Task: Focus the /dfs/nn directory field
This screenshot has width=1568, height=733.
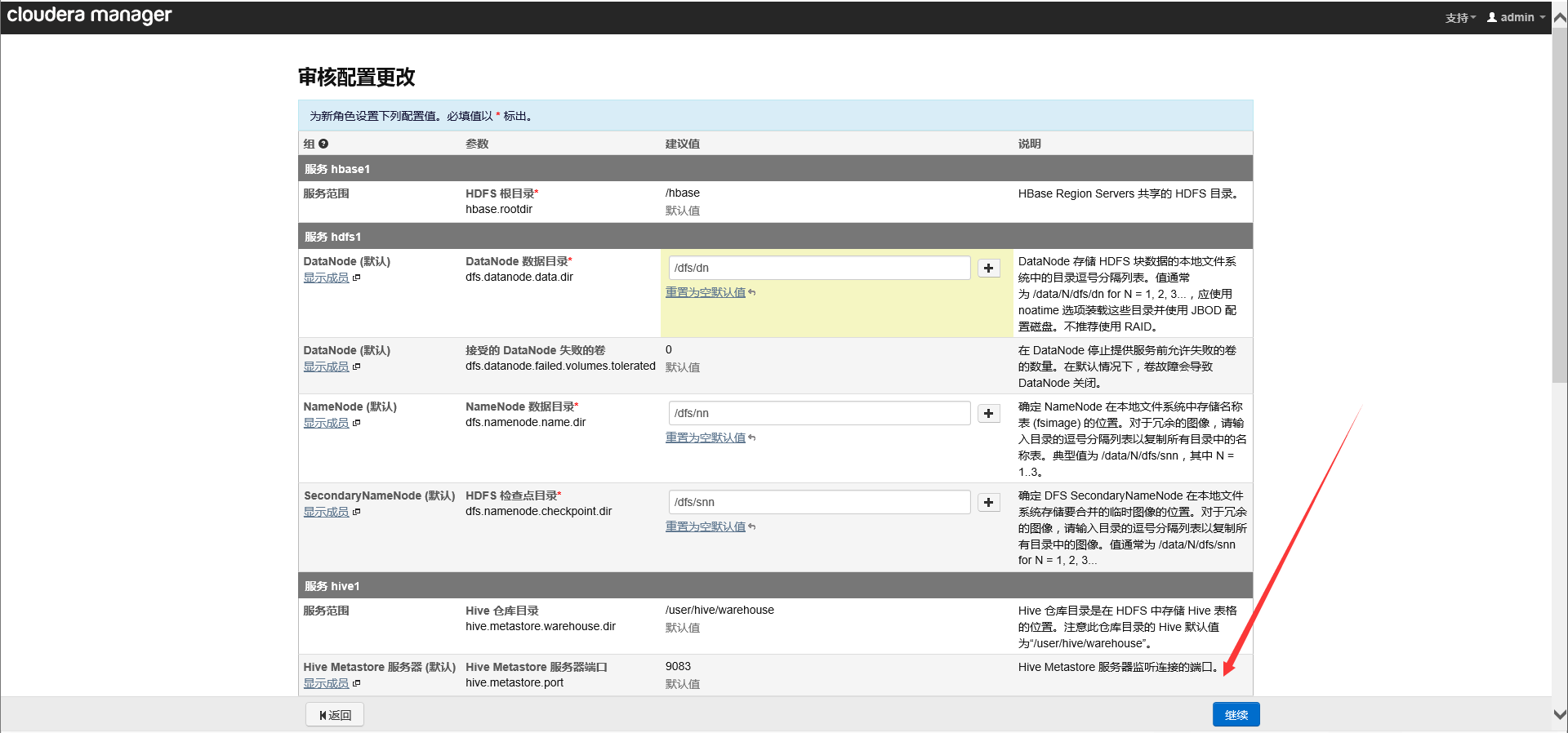Action: pyautogui.click(x=819, y=413)
